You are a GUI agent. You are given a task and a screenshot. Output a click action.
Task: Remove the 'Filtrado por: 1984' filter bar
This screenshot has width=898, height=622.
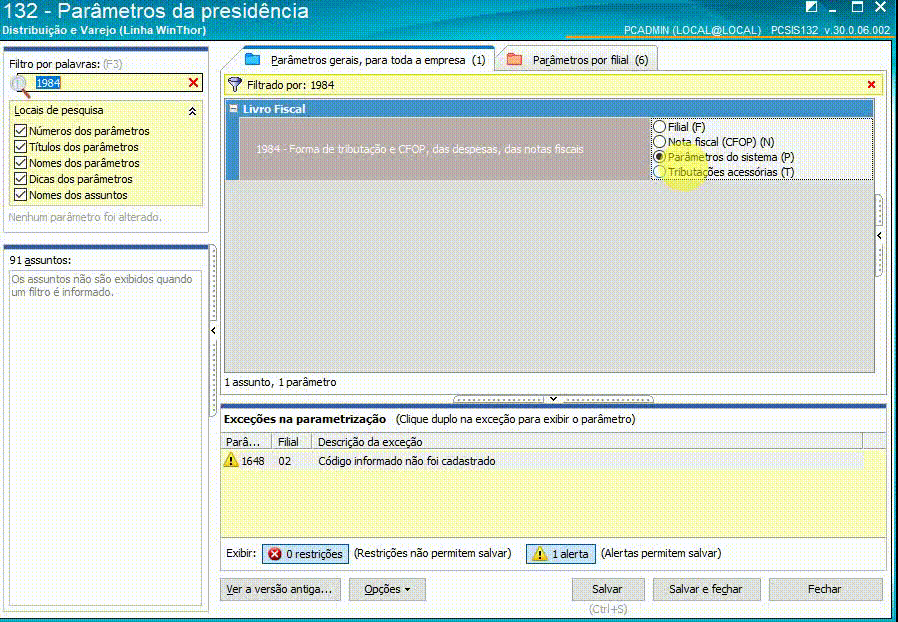point(871,85)
